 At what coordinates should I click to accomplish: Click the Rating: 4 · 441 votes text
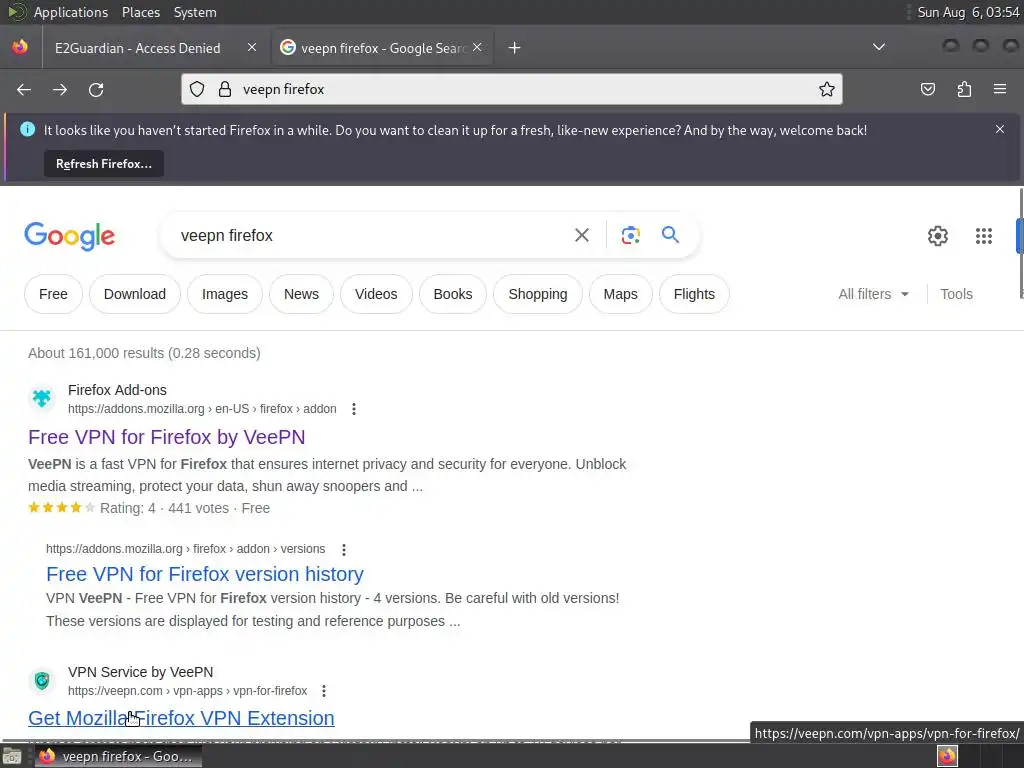tap(164, 508)
